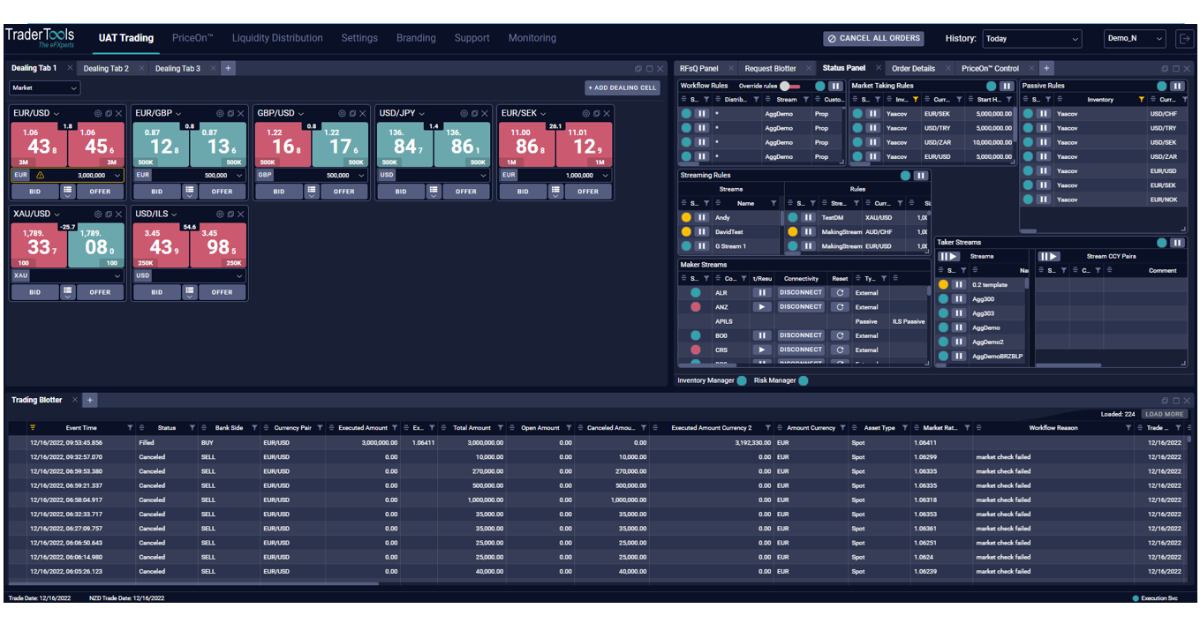Disconnect the ALR maker stream
Viewport: 1200px width, 628px height.
point(801,293)
